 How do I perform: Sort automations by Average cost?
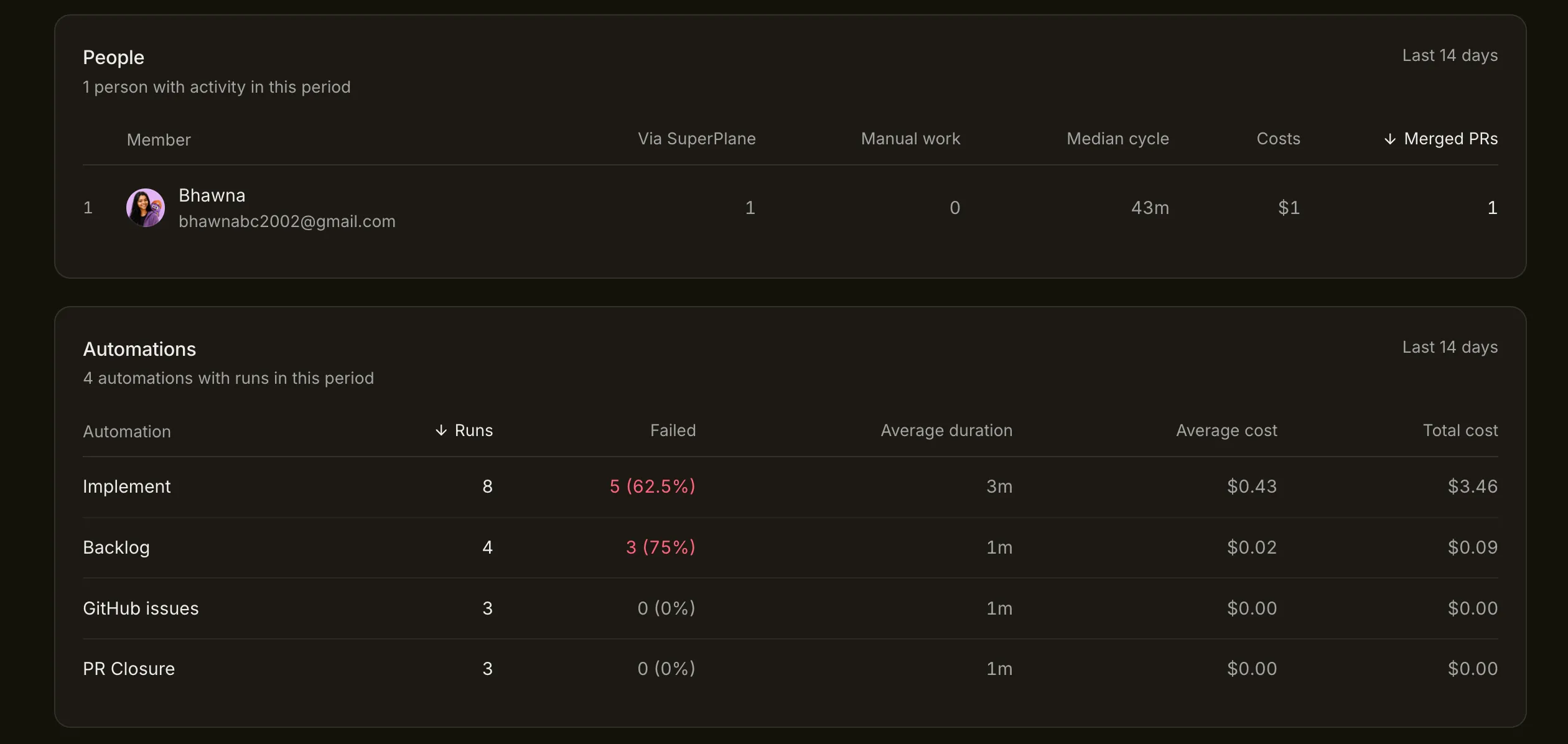pos(1226,430)
